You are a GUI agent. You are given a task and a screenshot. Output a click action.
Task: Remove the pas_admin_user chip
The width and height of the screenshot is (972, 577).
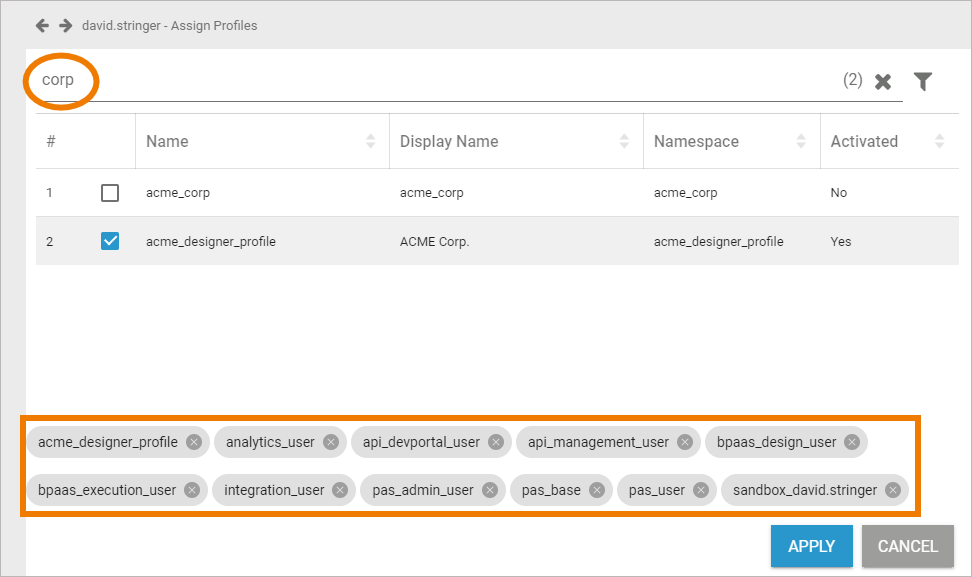(x=490, y=490)
